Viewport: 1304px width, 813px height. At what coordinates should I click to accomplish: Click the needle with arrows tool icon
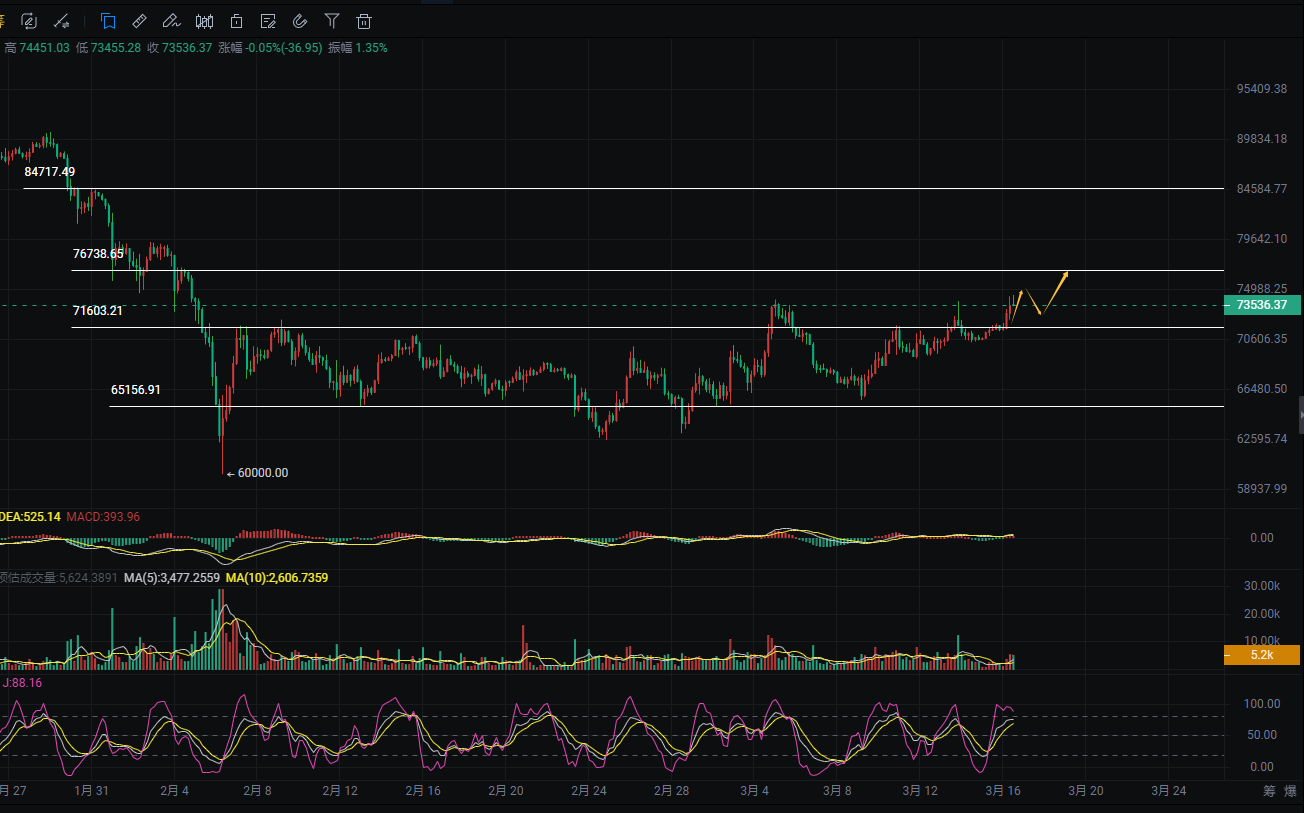tap(61, 20)
